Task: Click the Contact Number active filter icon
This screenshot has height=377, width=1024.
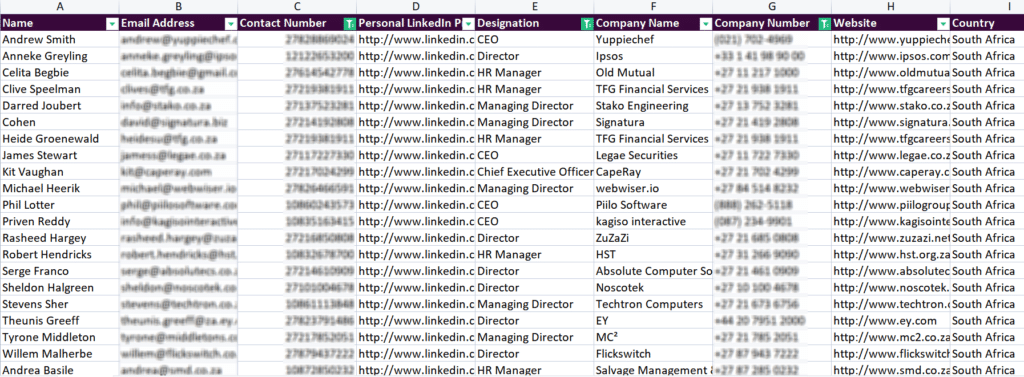Action: click(x=349, y=24)
